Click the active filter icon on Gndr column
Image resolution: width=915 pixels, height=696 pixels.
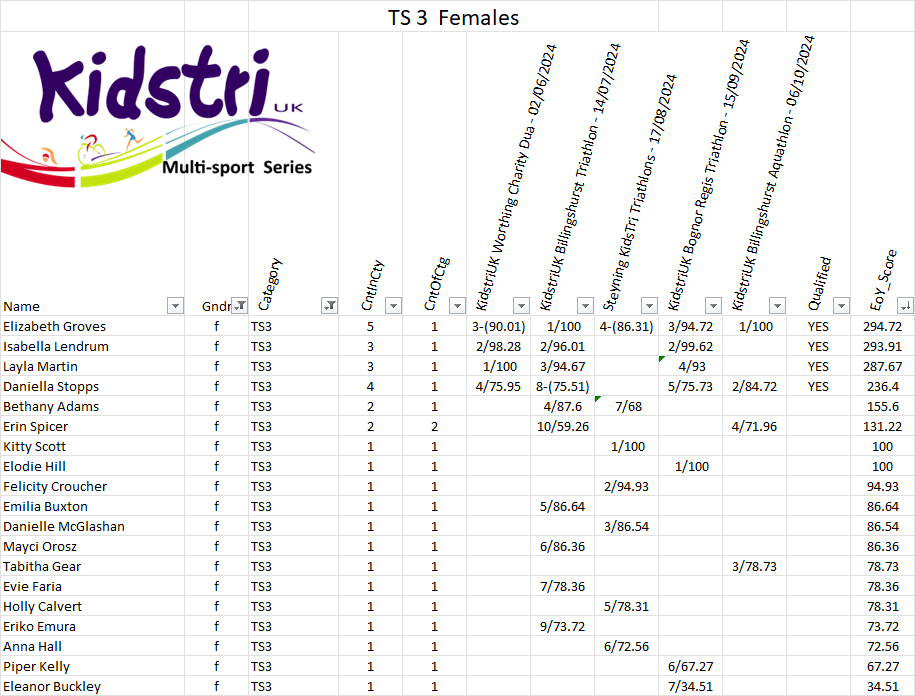click(x=239, y=306)
